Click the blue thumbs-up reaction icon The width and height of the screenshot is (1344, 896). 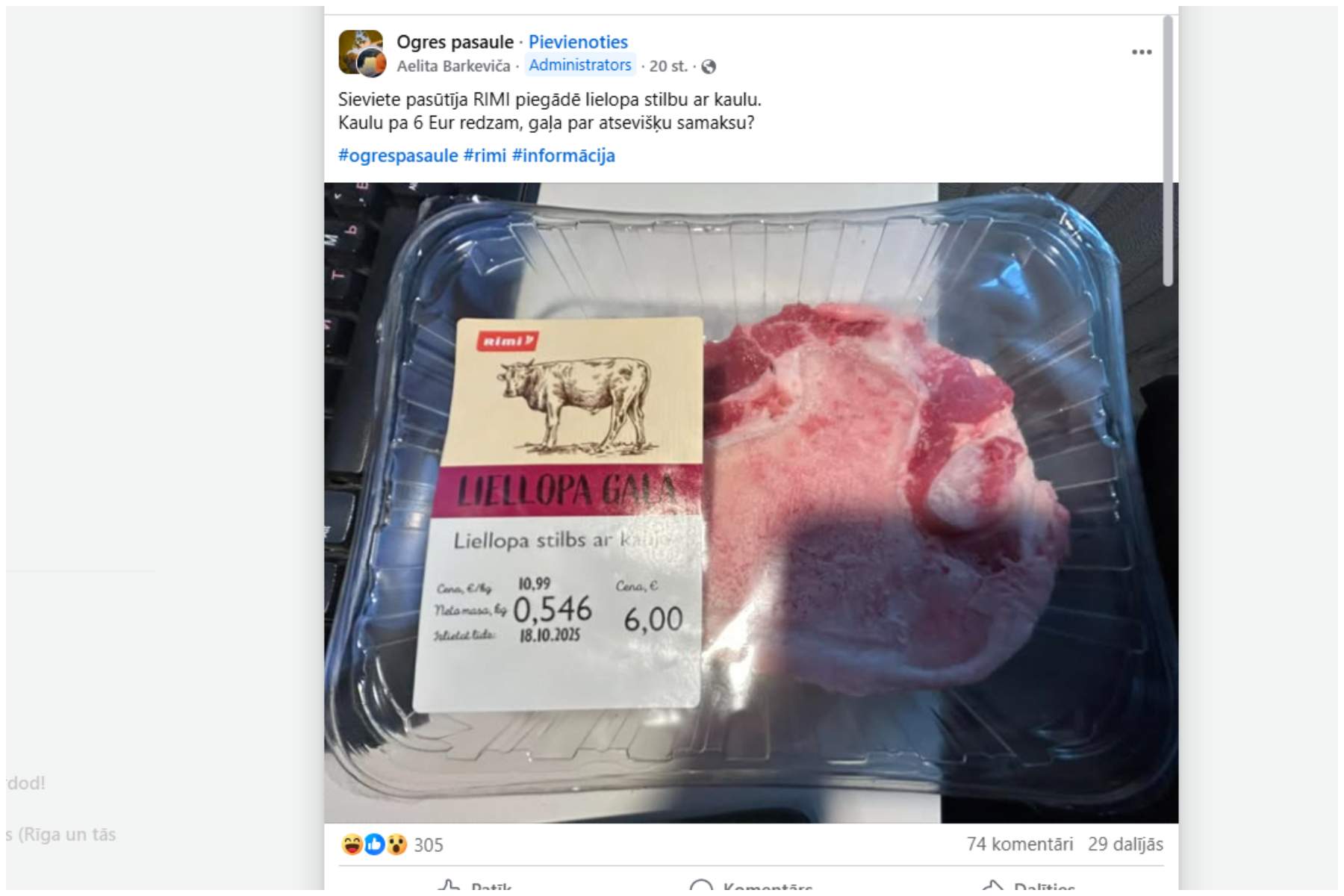point(374,844)
